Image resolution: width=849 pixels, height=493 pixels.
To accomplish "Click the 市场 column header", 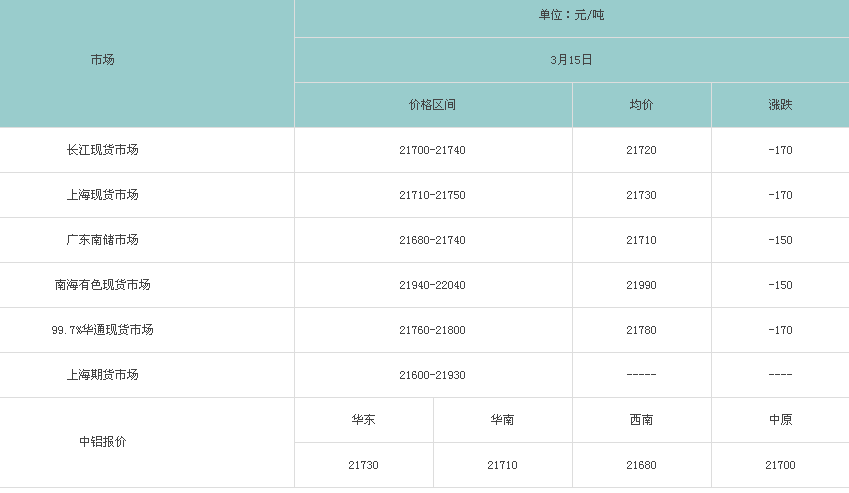I will click(x=103, y=60).
